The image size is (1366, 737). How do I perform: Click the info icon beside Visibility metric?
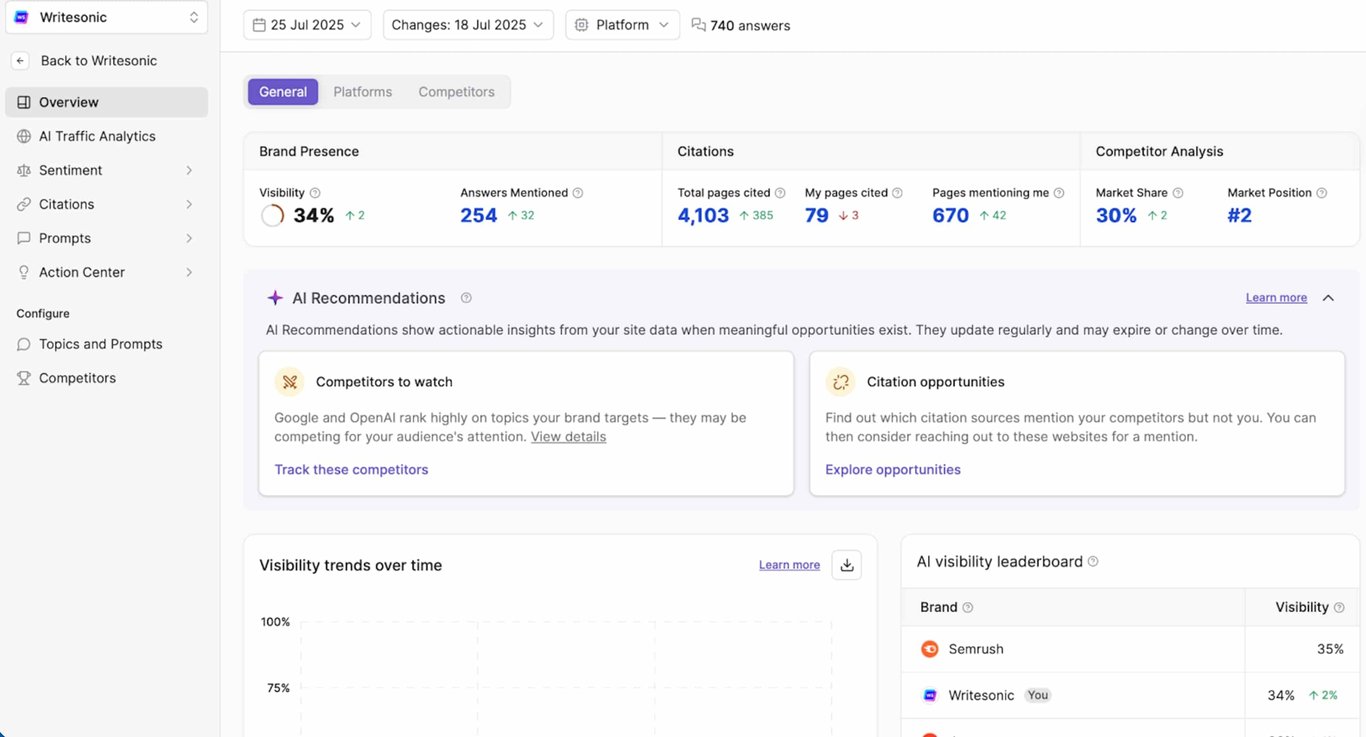(315, 193)
